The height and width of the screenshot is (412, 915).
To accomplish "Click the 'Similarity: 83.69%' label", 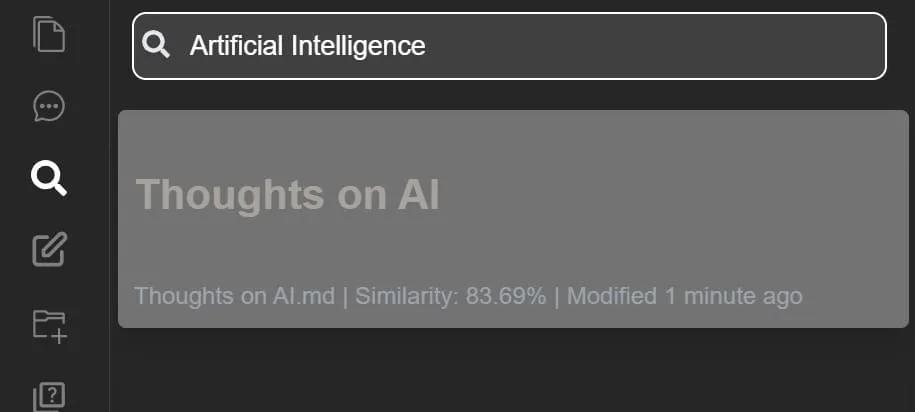I will tap(450, 296).
